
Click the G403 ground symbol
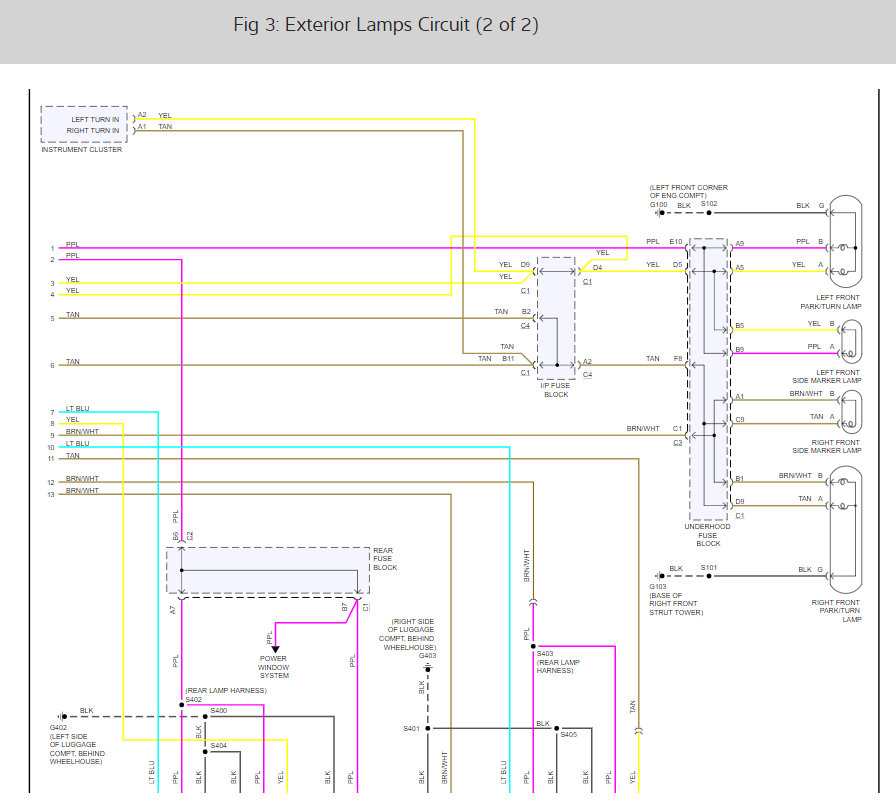click(x=428, y=667)
